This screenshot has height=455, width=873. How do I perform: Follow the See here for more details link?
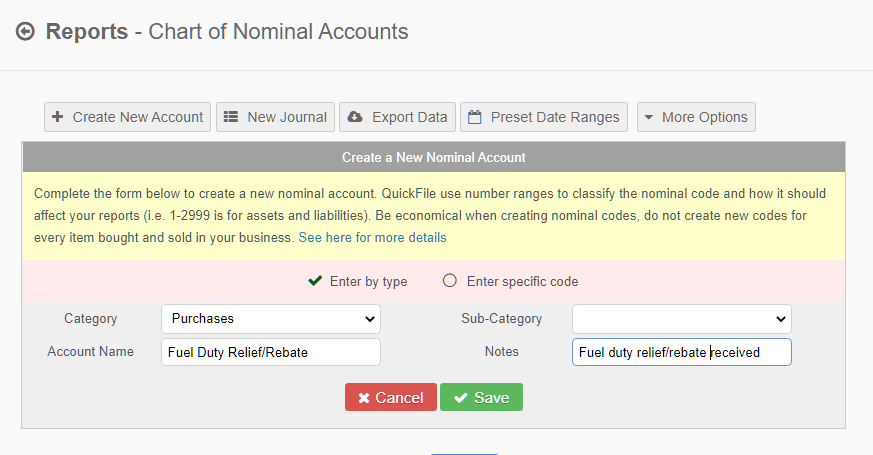372,238
